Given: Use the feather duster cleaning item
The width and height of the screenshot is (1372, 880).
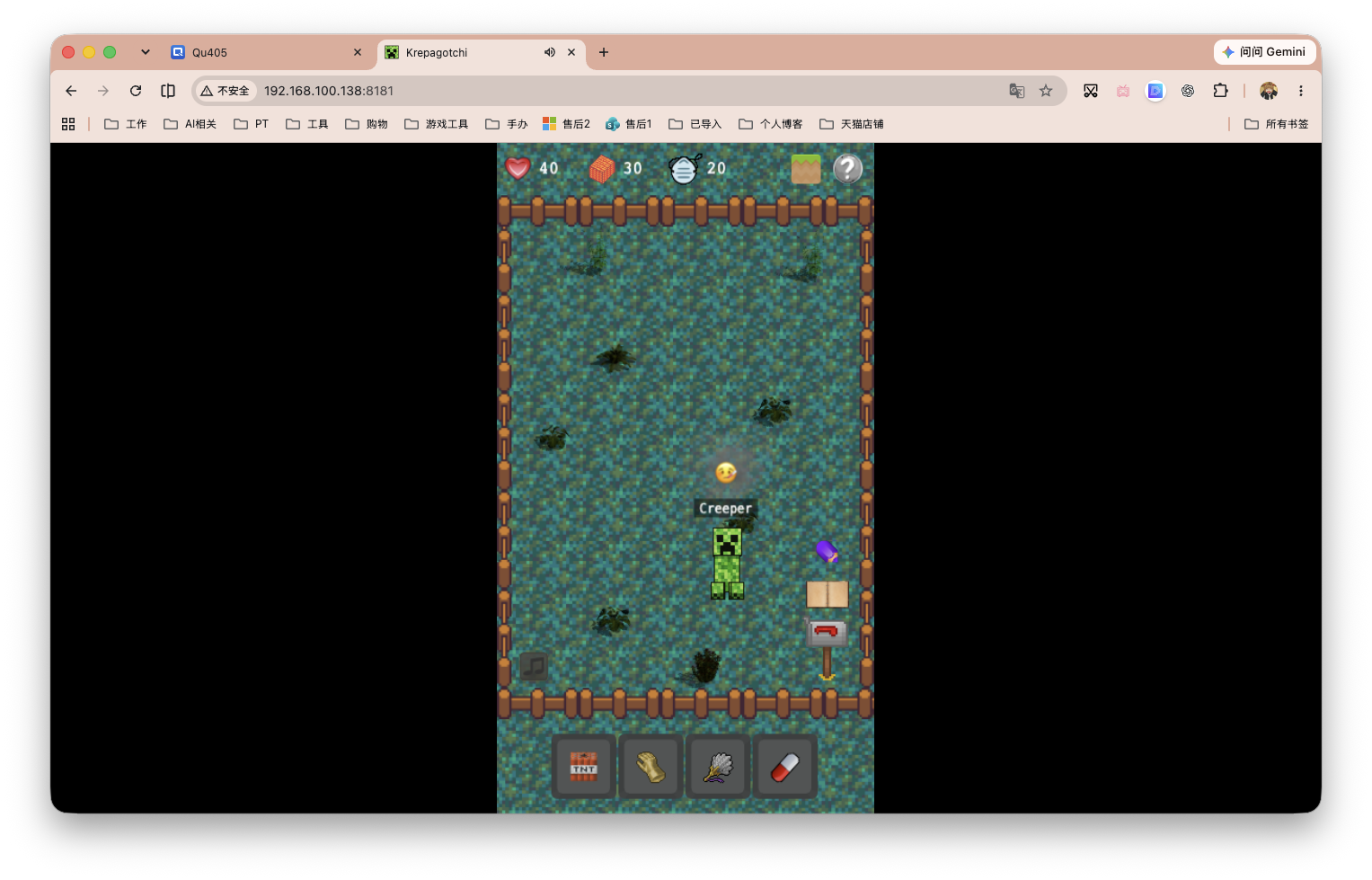Looking at the screenshot, I should pyautogui.click(x=718, y=767).
